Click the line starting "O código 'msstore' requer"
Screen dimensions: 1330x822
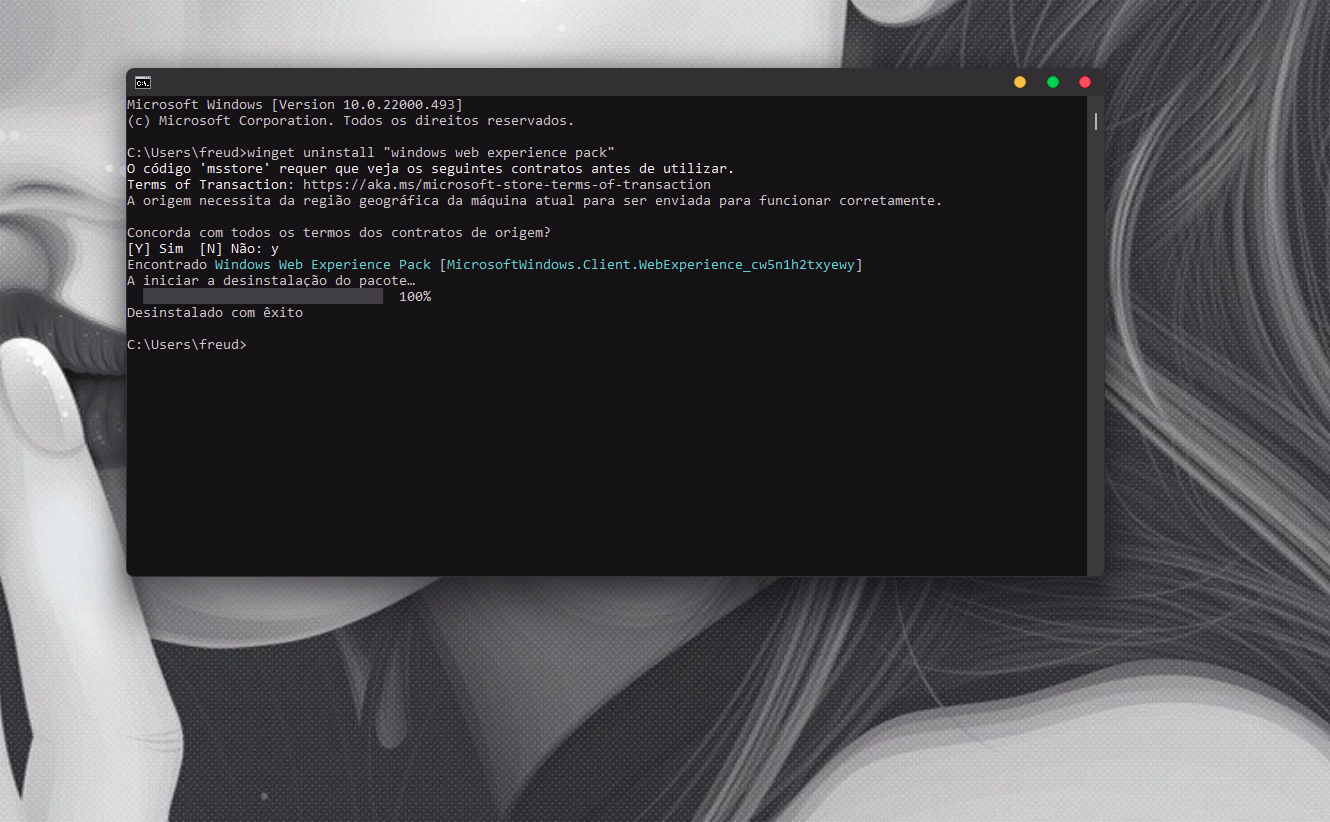coord(431,169)
